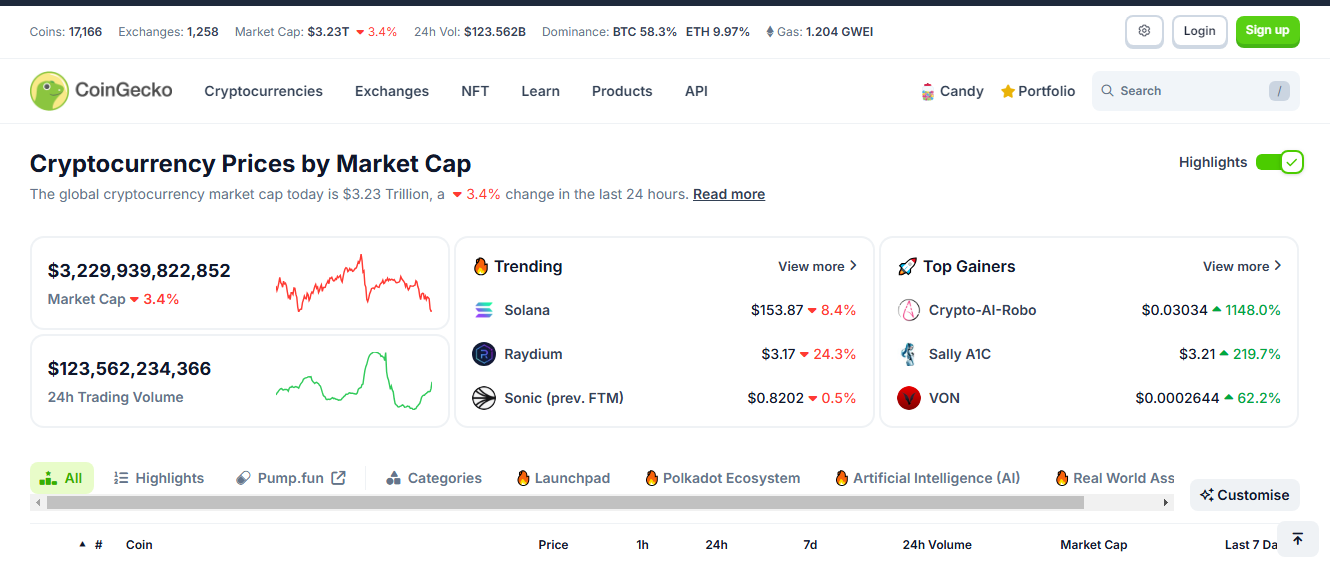Open the Customise button
The height and width of the screenshot is (565, 1330).
(x=1244, y=495)
